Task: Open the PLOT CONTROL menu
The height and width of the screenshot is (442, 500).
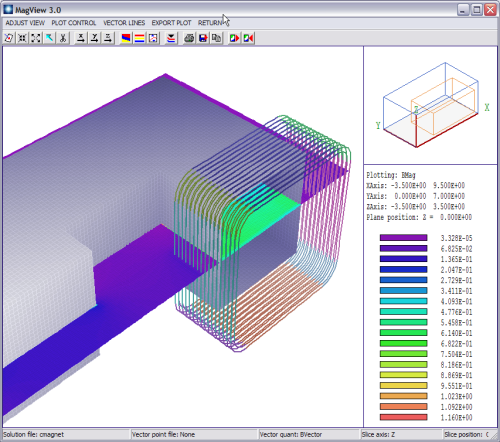Action: (74, 23)
